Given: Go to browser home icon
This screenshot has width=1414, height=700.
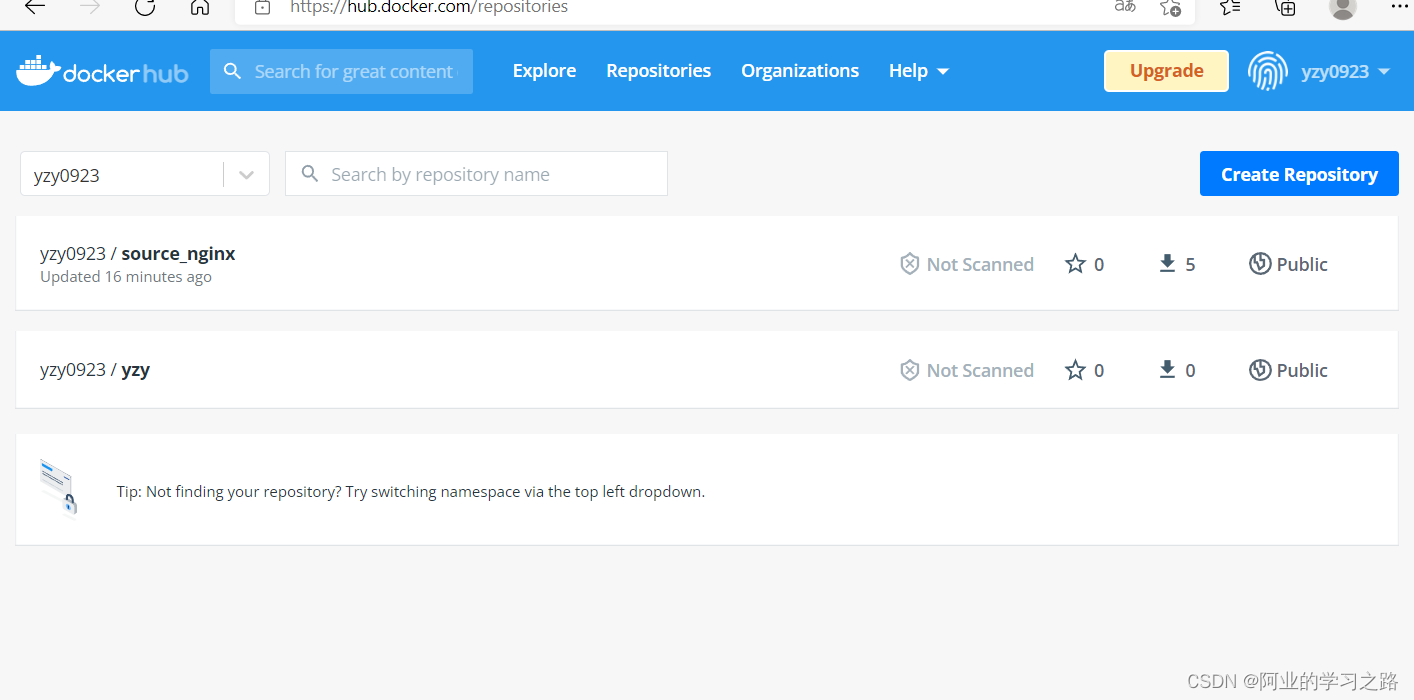Looking at the screenshot, I should point(200,7).
